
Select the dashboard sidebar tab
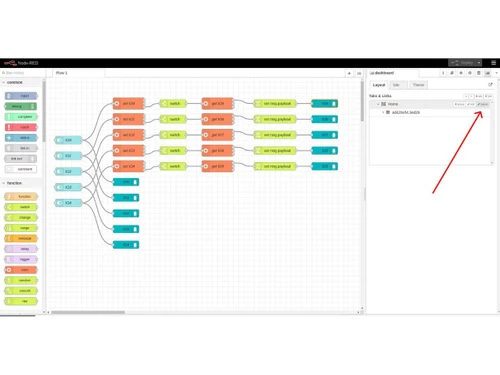(x=393, y=73)
